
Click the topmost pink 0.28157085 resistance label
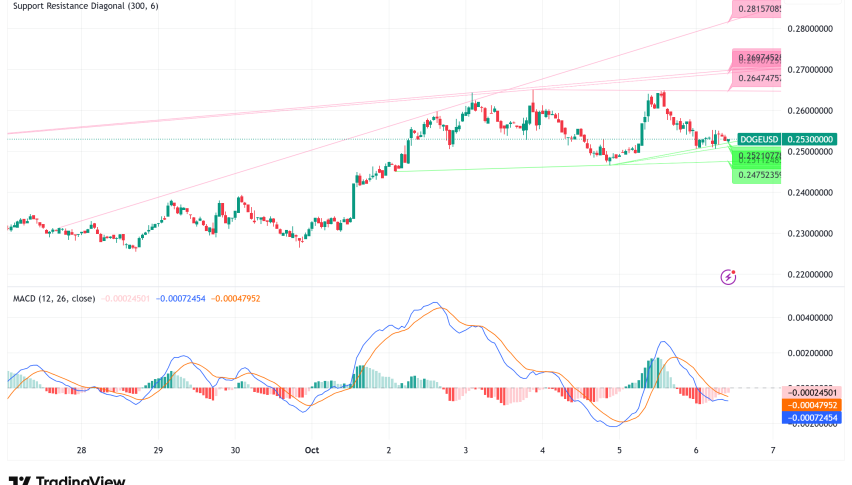pos(758,9)
